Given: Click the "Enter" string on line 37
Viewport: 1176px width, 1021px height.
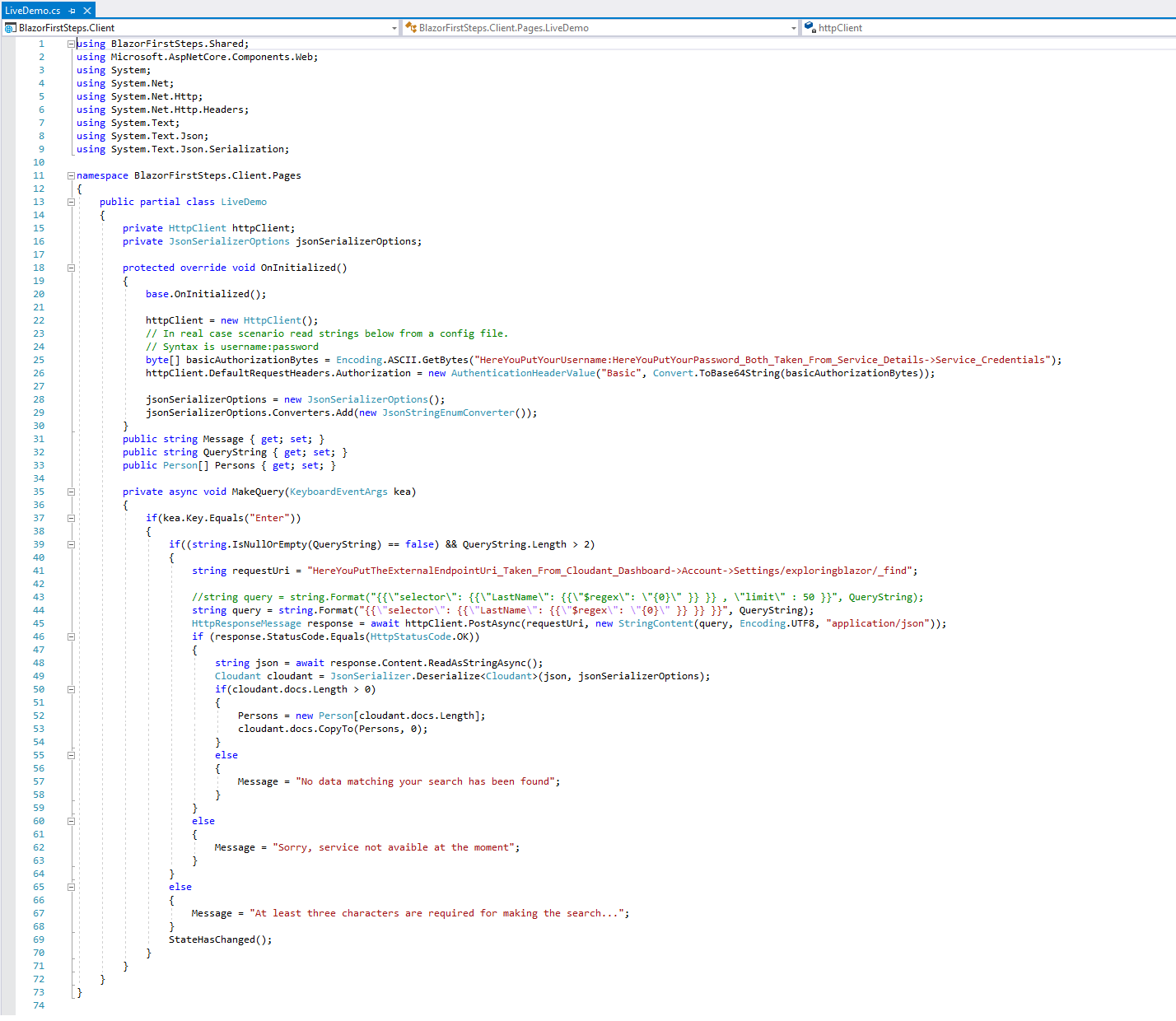Looking at the screenshot, I should [269, 518].
